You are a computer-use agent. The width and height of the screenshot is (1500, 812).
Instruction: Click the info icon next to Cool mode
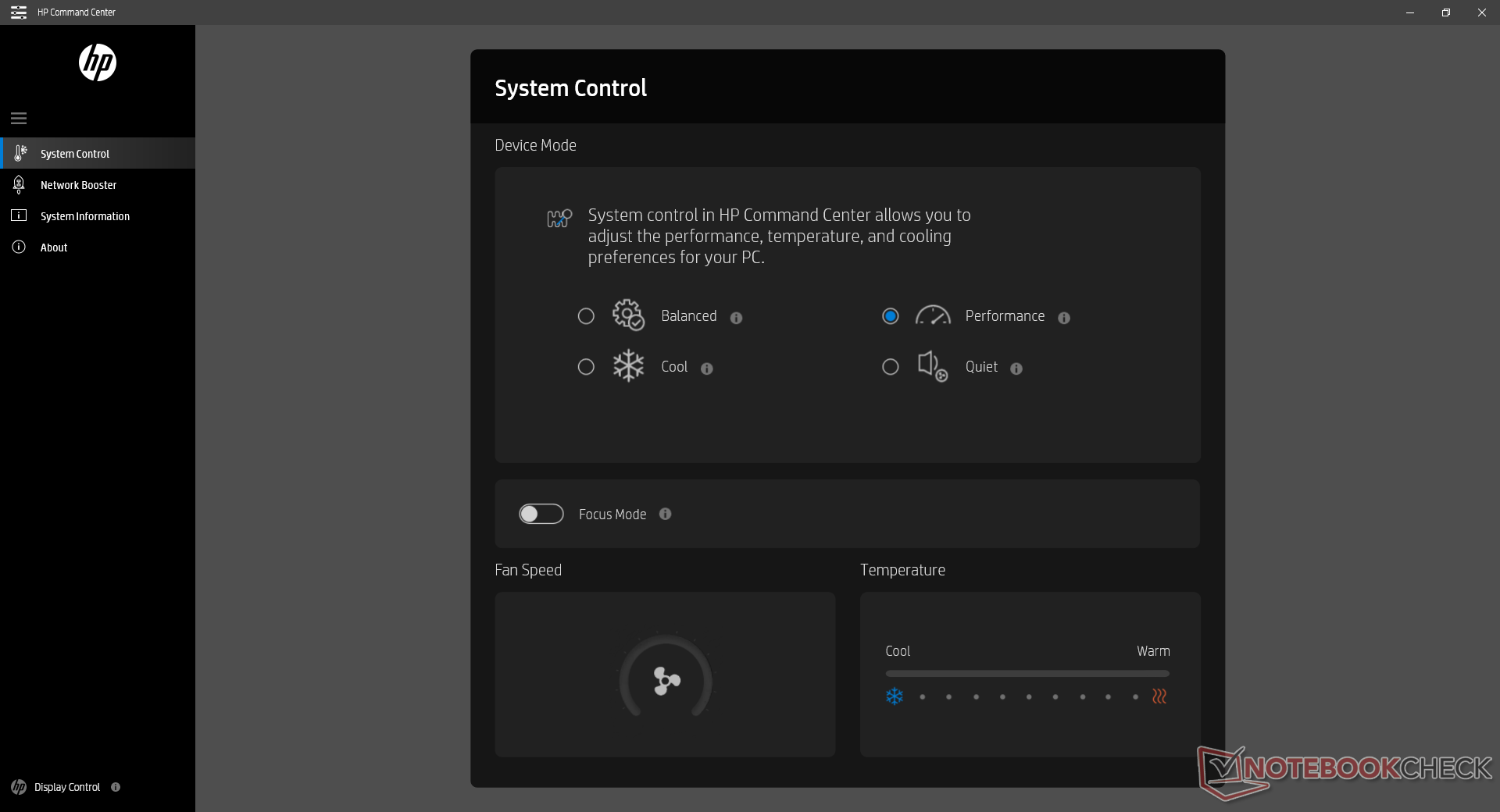pos(707,369)
